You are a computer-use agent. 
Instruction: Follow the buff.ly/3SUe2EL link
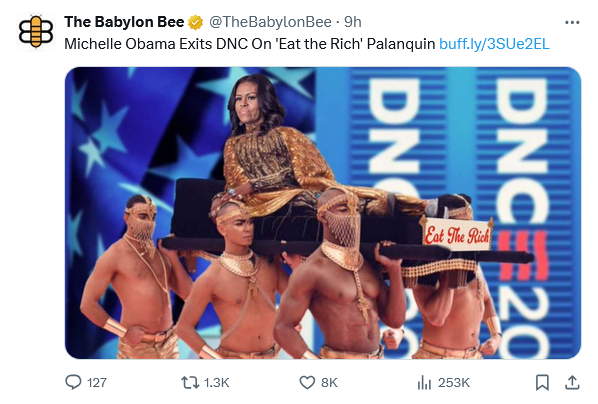[x=494, y=44]
